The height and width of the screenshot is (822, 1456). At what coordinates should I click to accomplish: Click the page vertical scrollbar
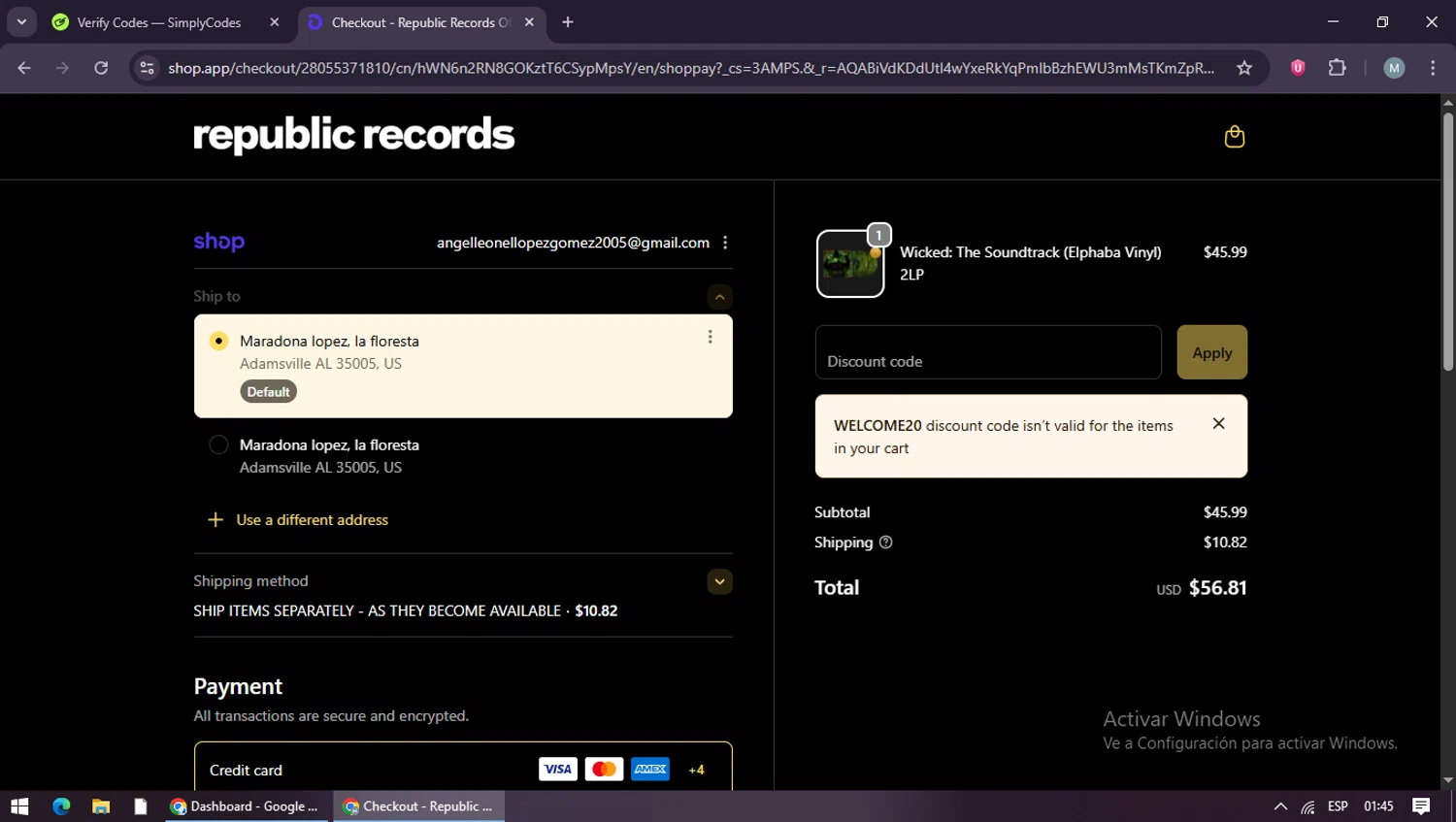tap(1447, 243)
